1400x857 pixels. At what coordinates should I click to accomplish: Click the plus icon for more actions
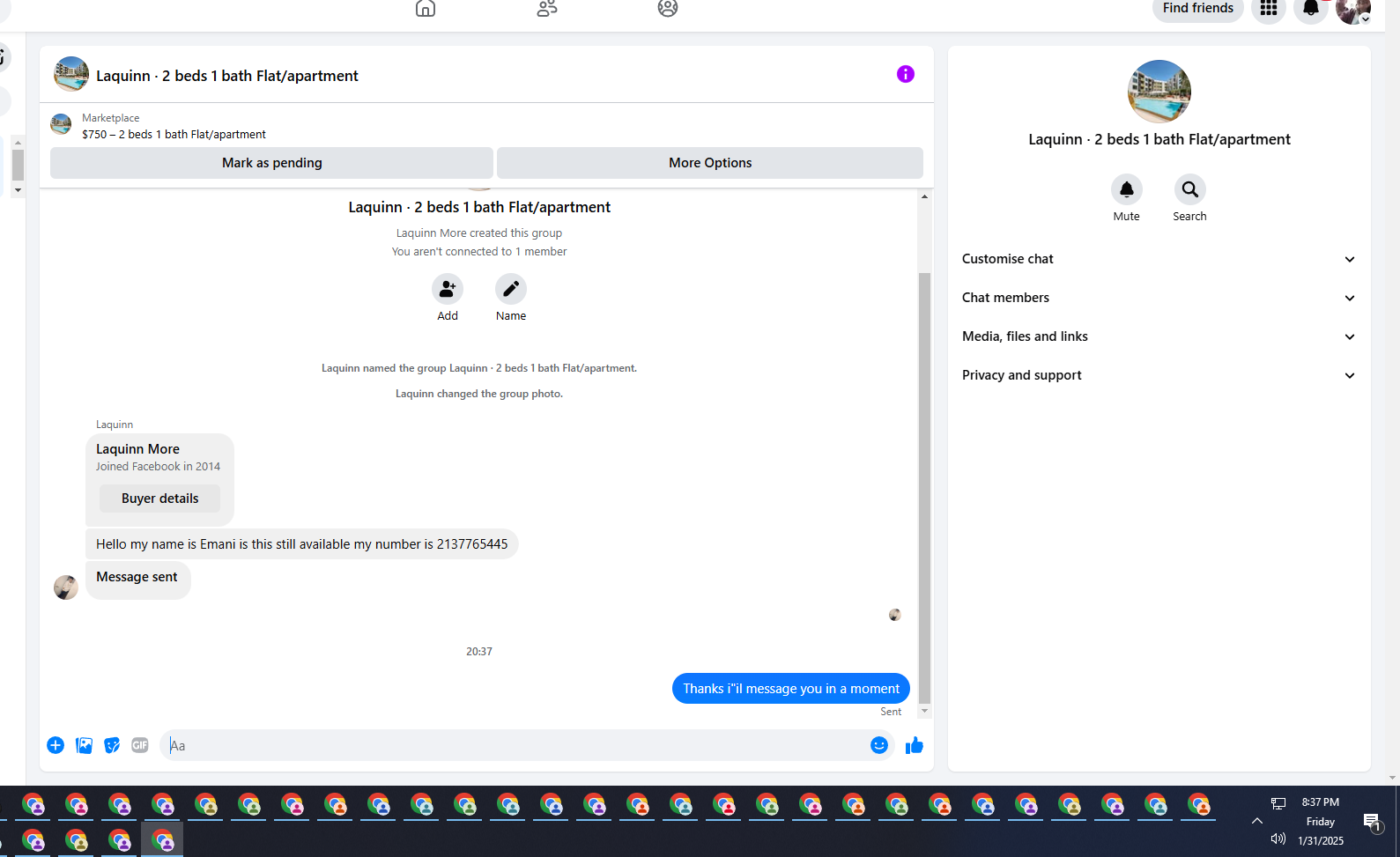click(56, 745)
